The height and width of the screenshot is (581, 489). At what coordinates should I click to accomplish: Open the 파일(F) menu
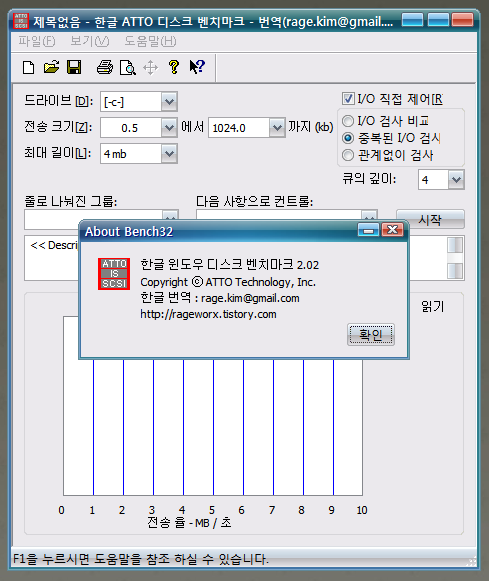click(x=37, y=41)
